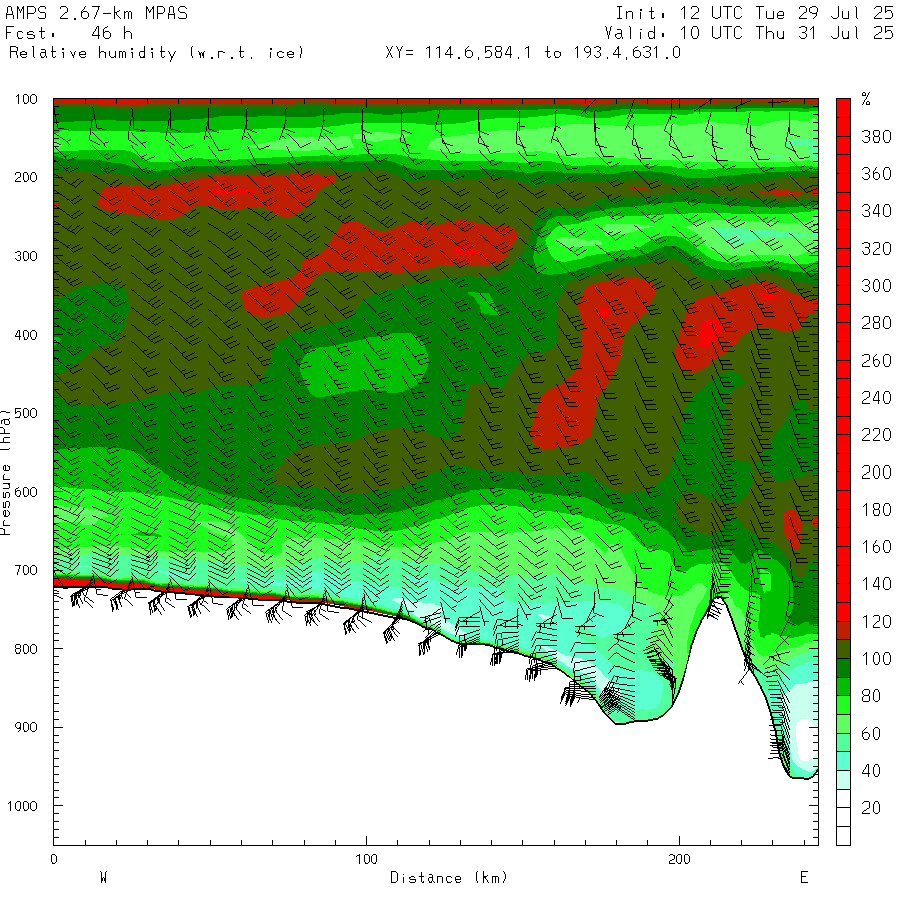This screenshot has height=900, width=900.
Task: Click the 900 pressure axis label
Action: tap(26, 727)
